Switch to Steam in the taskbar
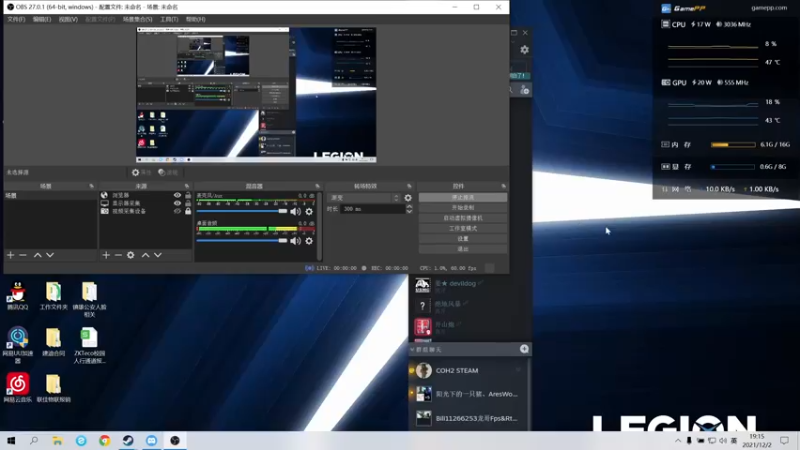The height and width of the screenshot is (450, 800). pyautogui.click(x=128, y=440)
